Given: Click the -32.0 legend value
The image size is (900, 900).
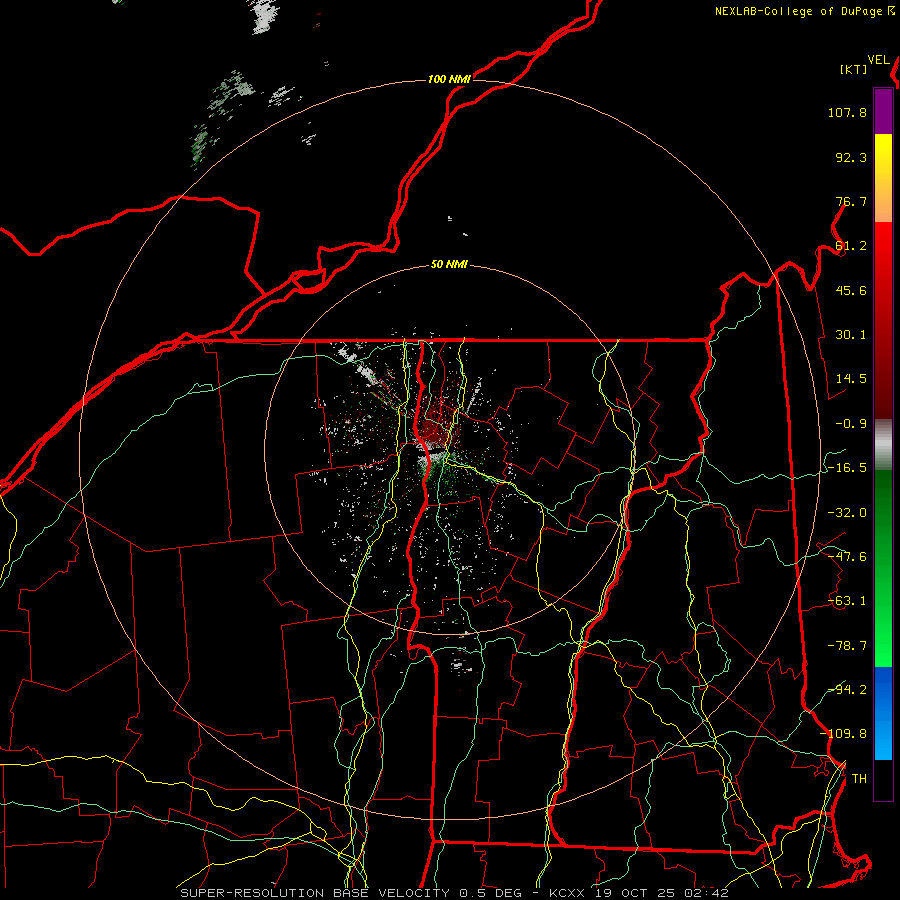Looking at the screenshot, I should click(847, 513).
